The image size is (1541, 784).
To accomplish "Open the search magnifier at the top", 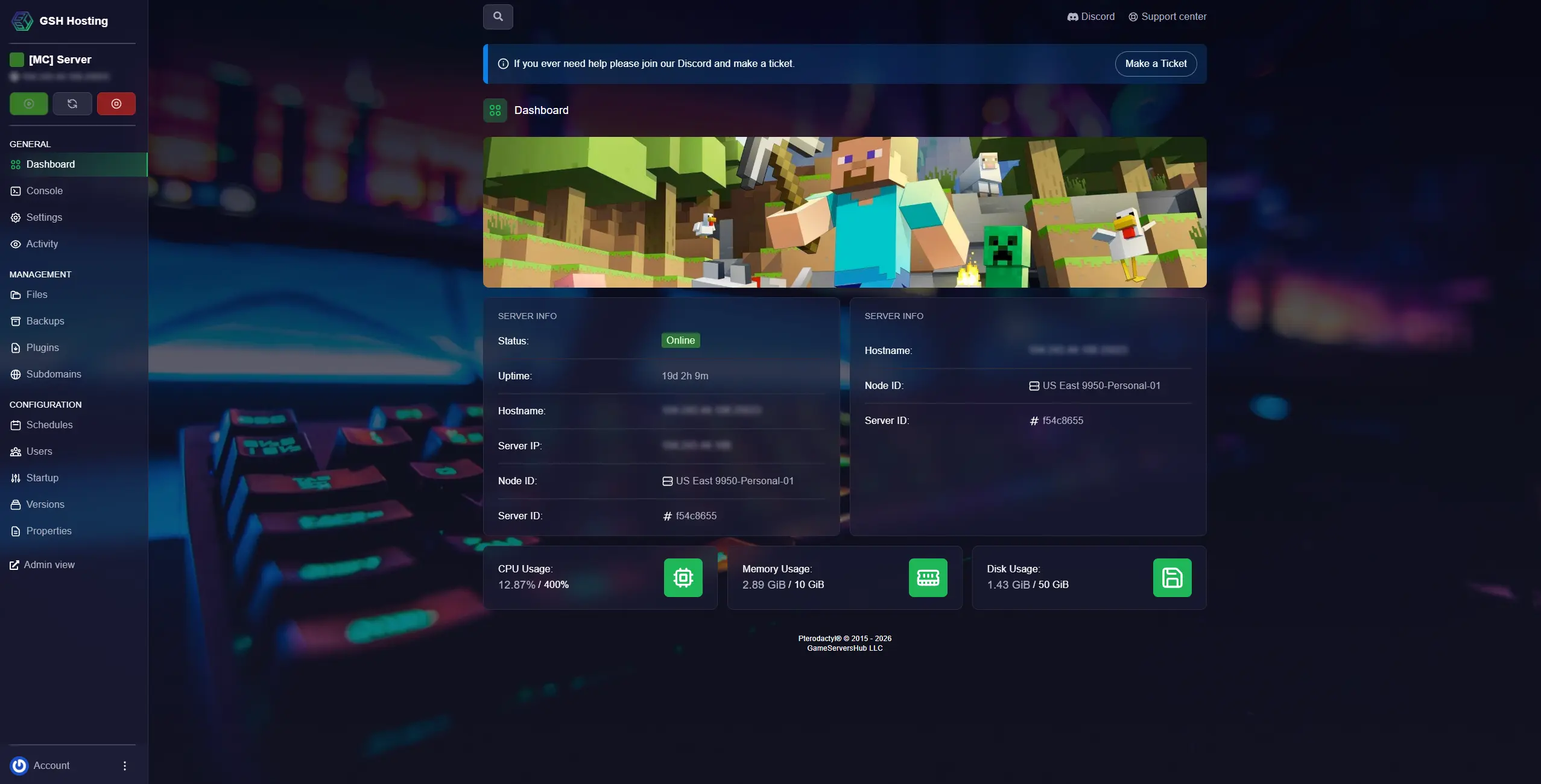I will 498,16.
